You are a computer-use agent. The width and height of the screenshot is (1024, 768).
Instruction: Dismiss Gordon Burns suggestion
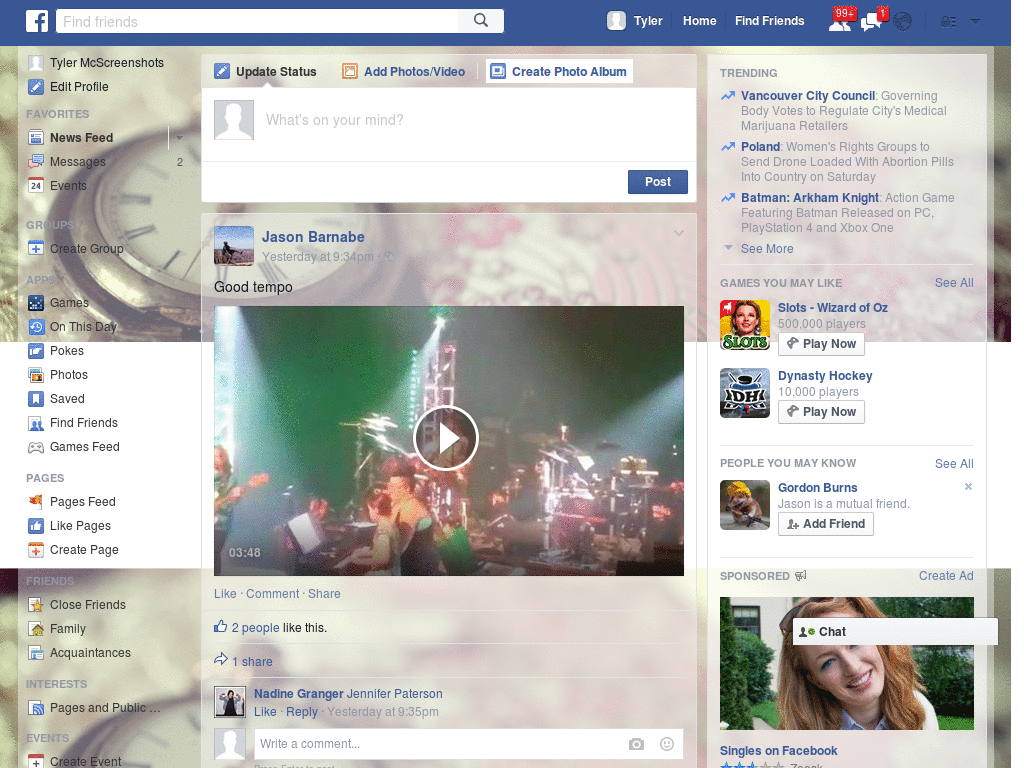pos(968,487)
